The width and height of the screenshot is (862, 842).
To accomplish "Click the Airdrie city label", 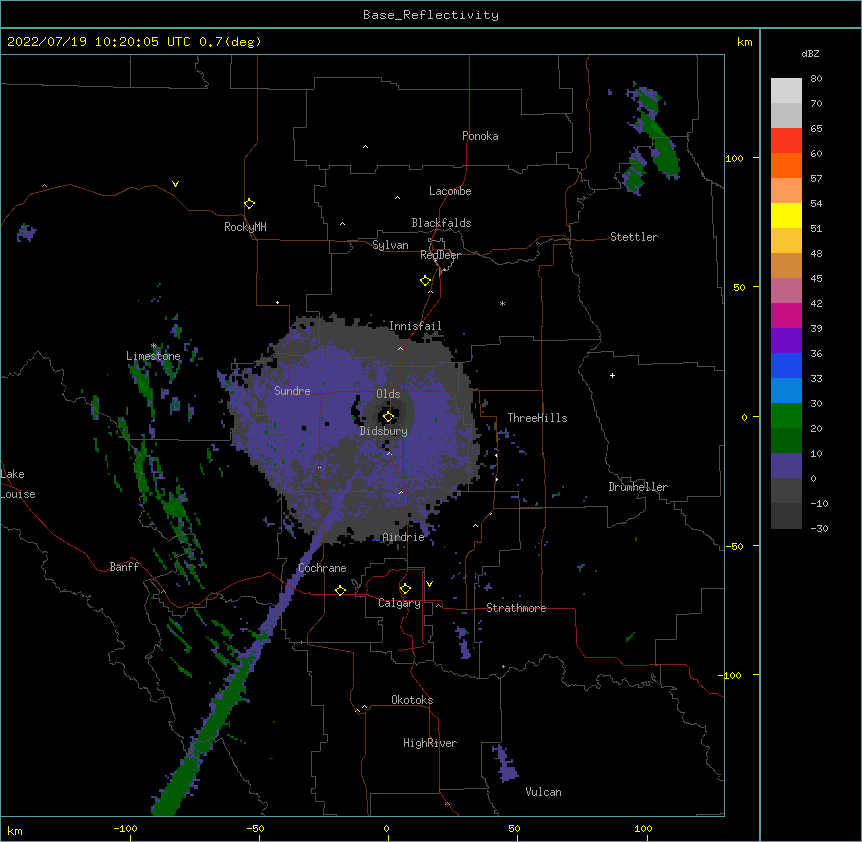I will coord(403,537).
